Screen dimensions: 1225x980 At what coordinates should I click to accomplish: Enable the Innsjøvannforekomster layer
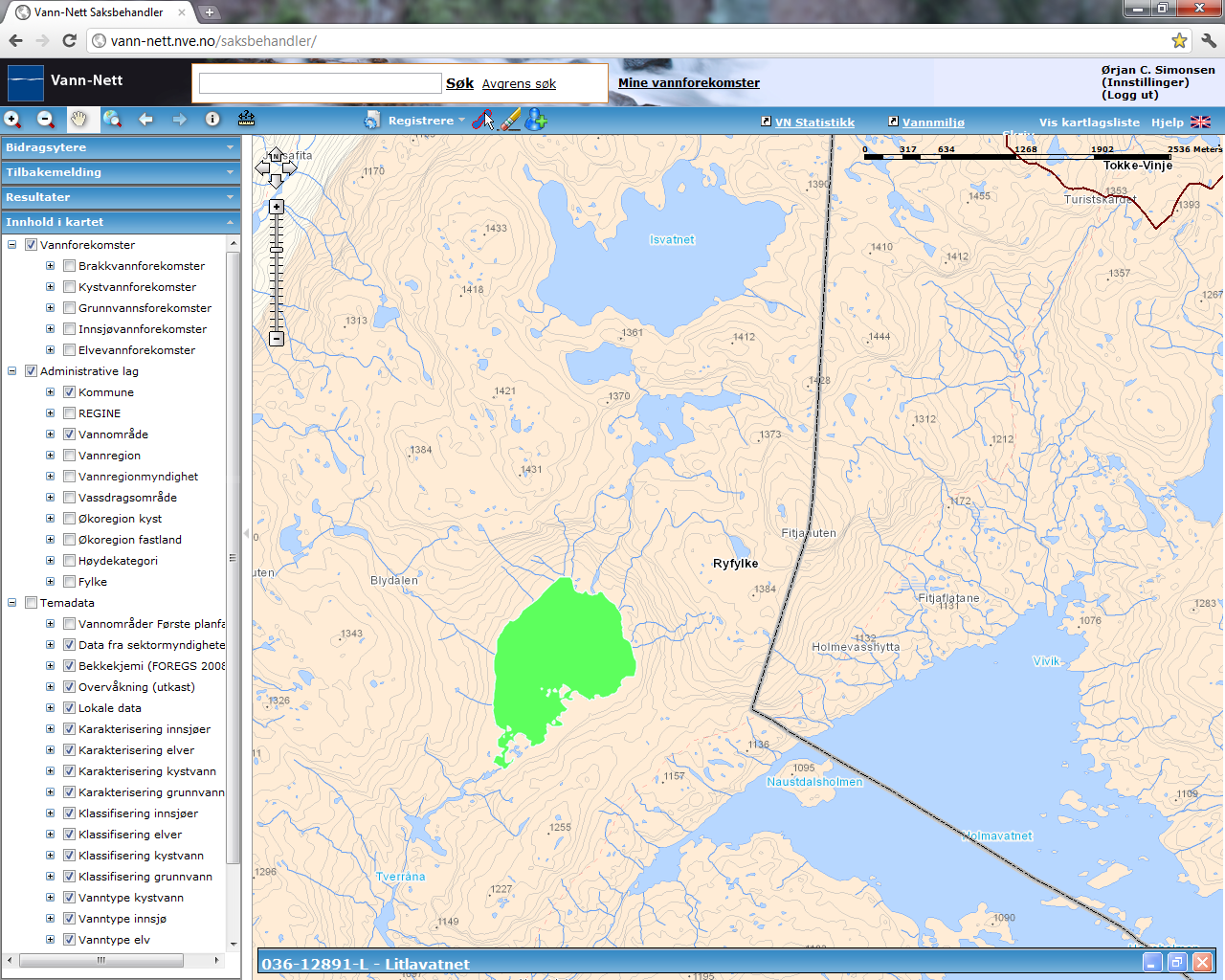pyautogui.click(x=69, y=329)
